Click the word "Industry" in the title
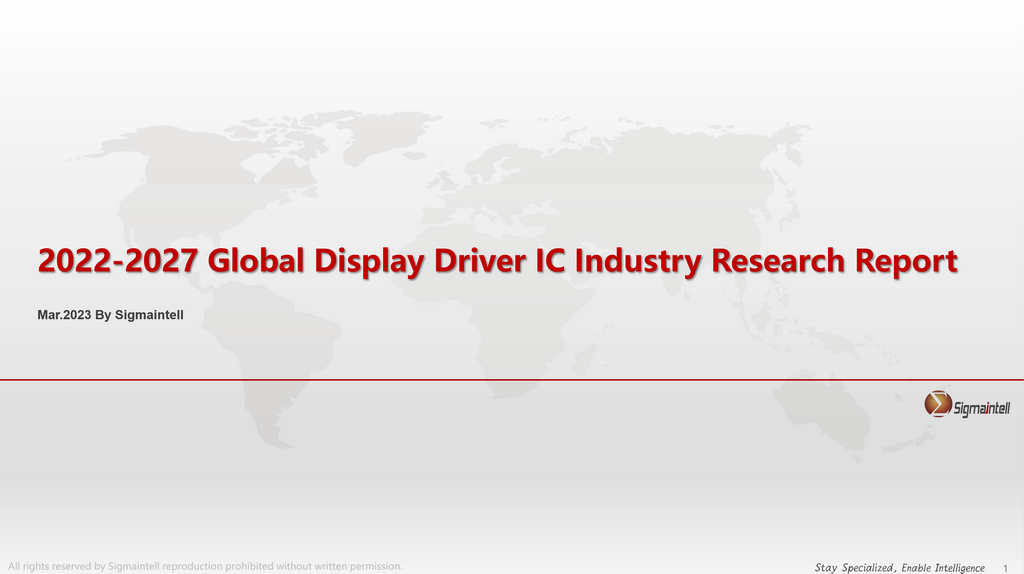This screenshot has width=1024, height=574. click(x=632, y=262)
